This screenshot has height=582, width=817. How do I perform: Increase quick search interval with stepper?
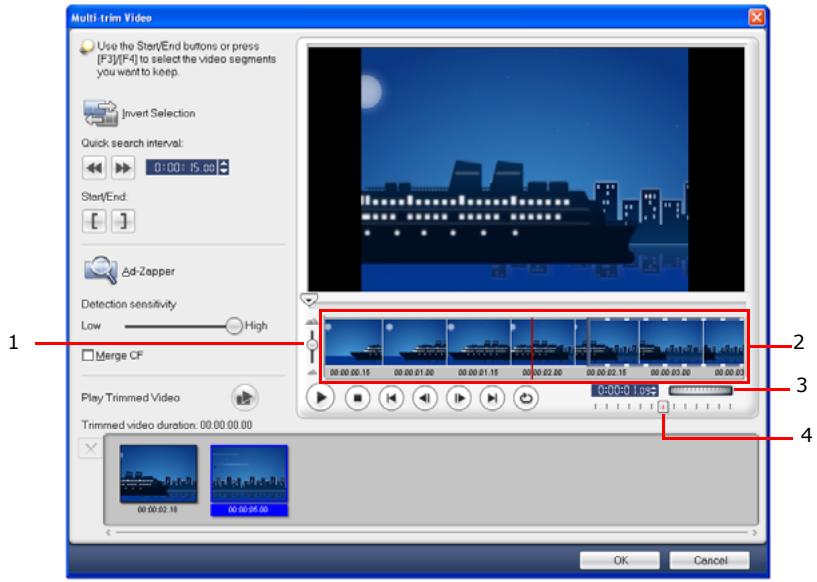(x=224, y=164)
